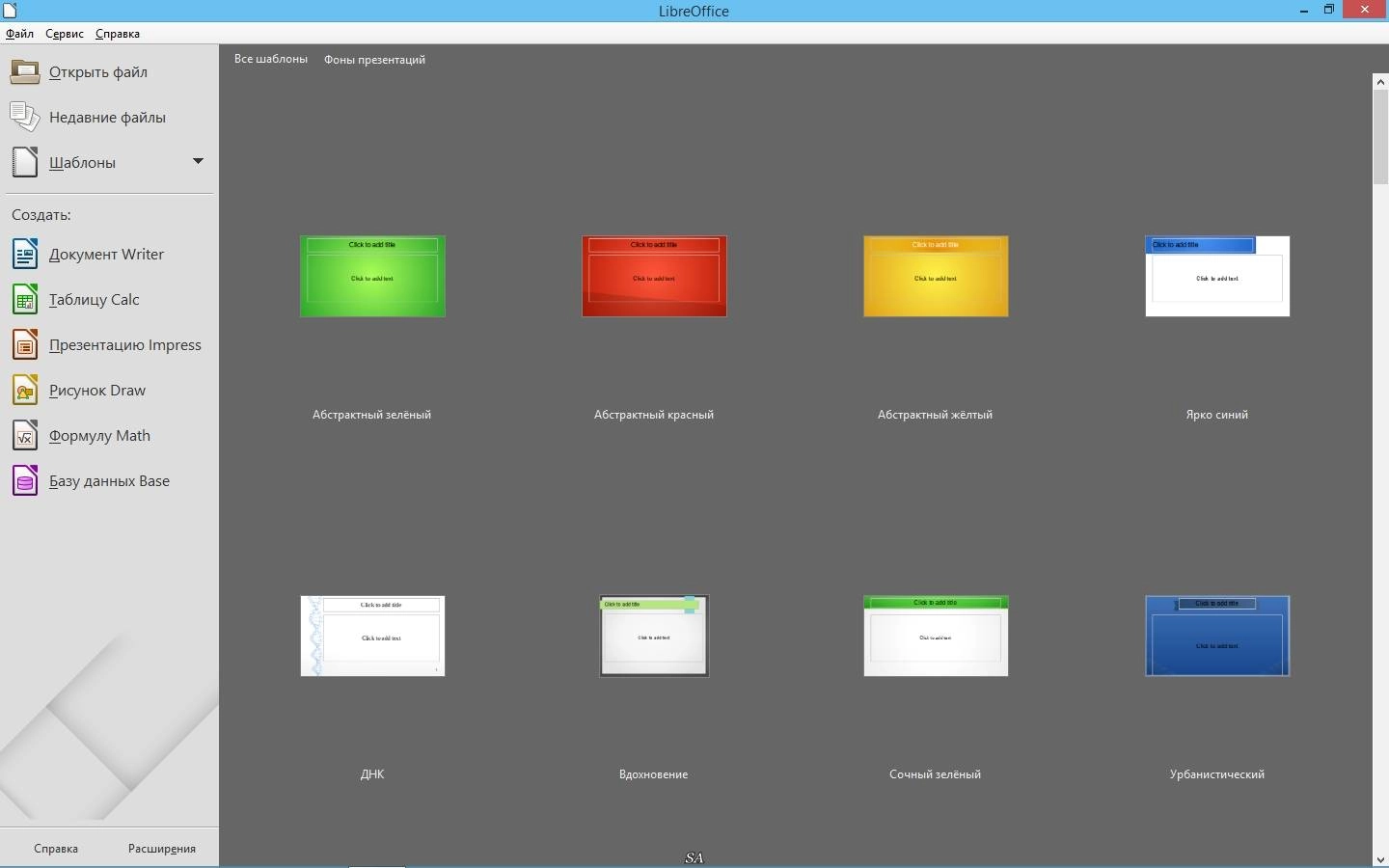Switch to Все шаблоны filter

[x=271, y=59]
